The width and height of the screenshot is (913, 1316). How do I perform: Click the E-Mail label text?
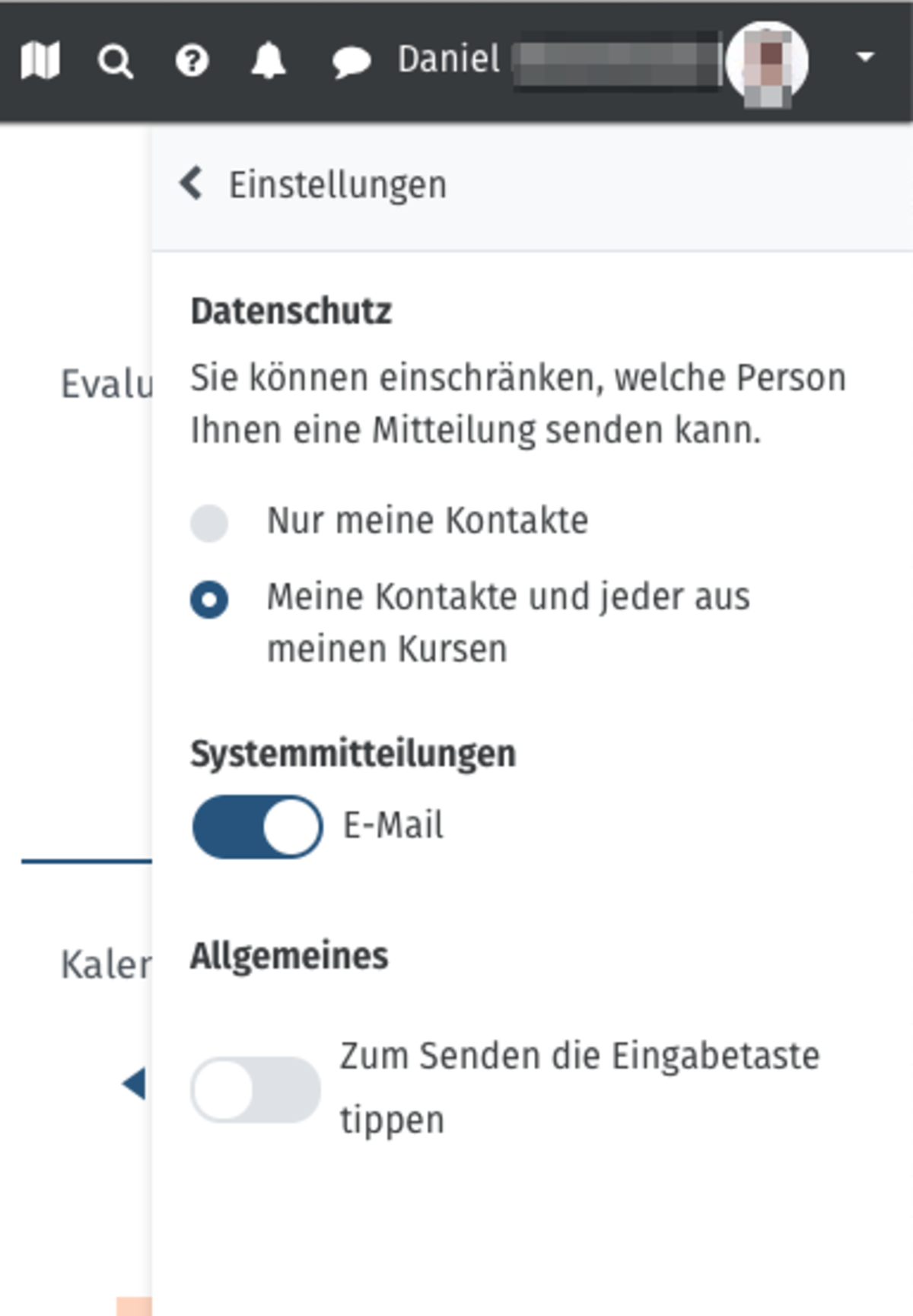coord(393,826)
